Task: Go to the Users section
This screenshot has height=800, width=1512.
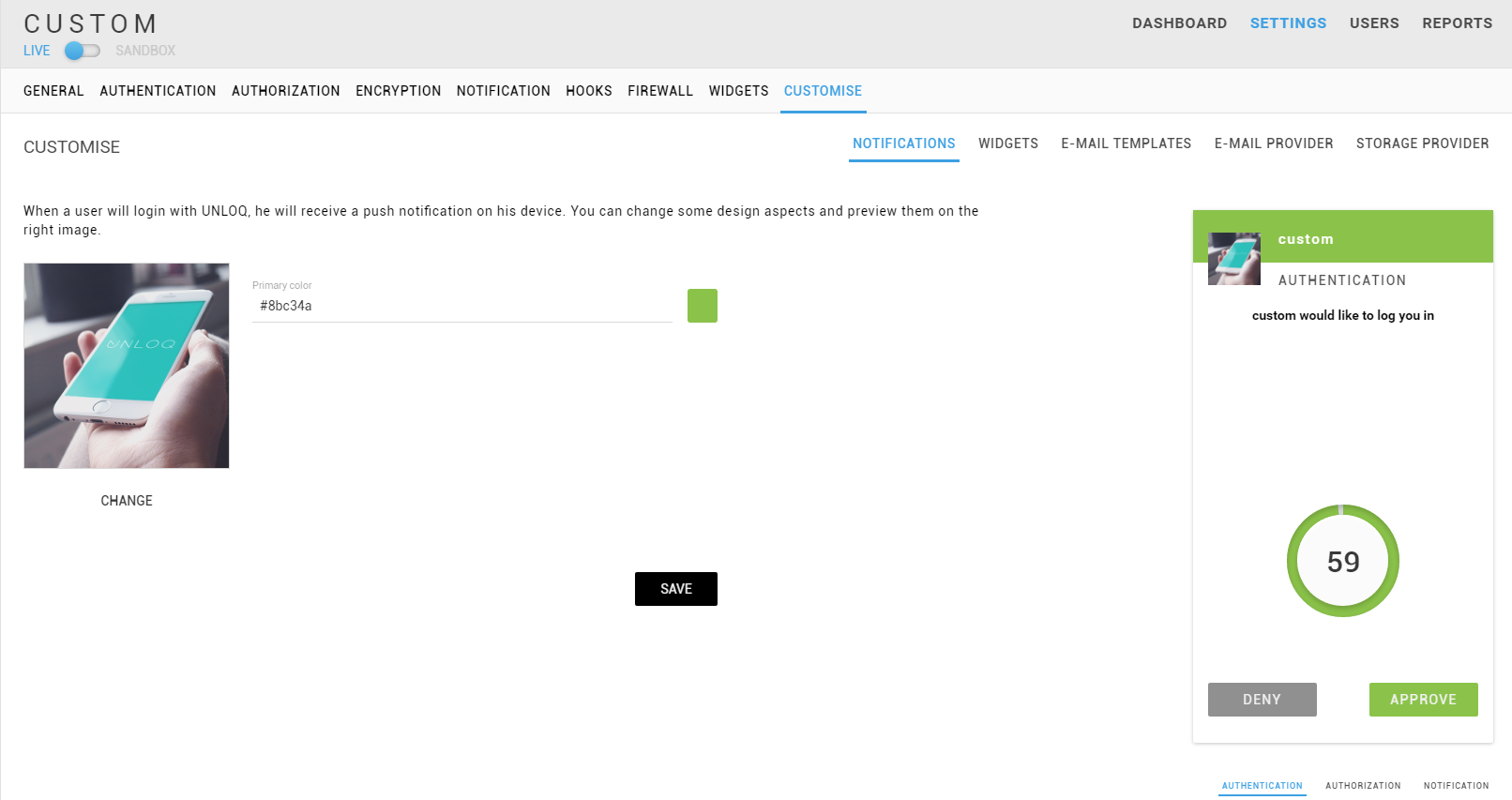Action: pyautogui.click(x=1374, y=23)
